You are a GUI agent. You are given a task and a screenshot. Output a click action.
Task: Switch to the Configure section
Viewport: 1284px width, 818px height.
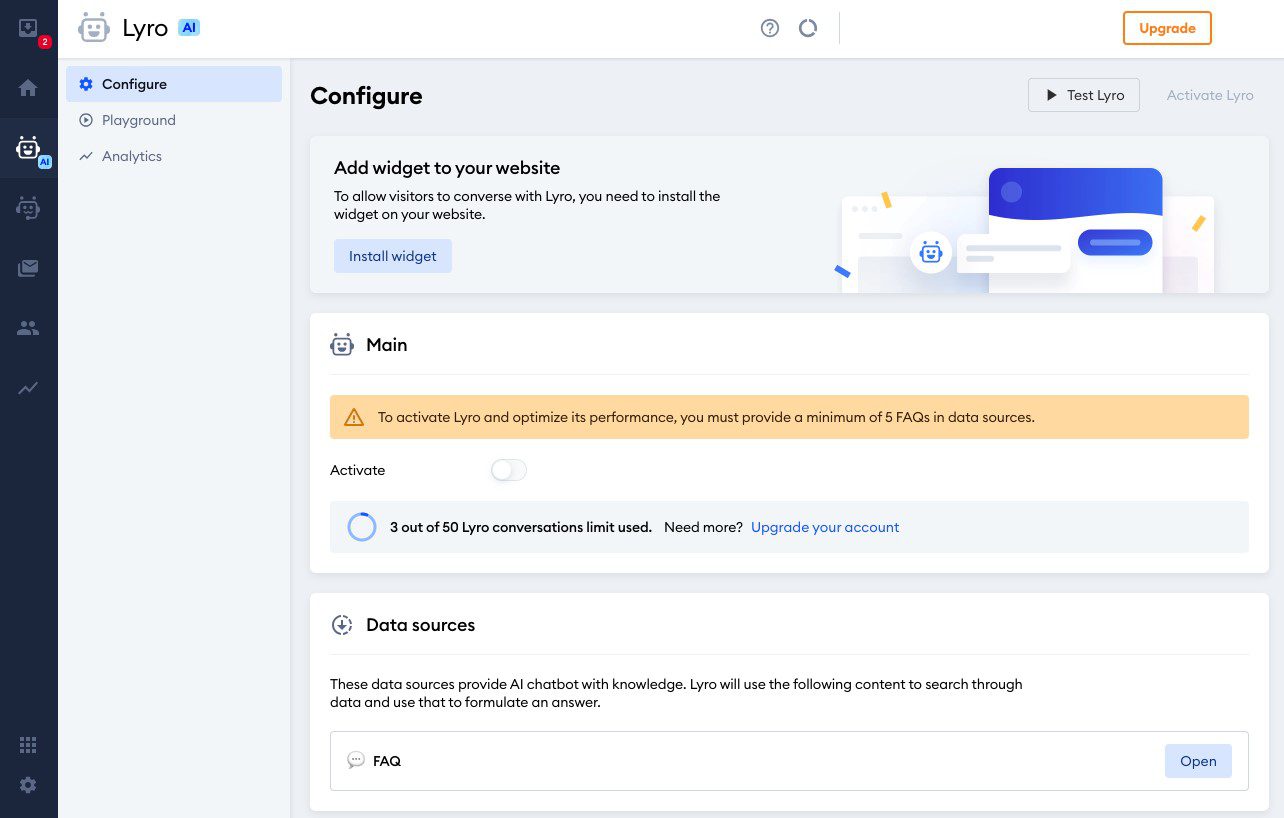click(x=135, y=84)
